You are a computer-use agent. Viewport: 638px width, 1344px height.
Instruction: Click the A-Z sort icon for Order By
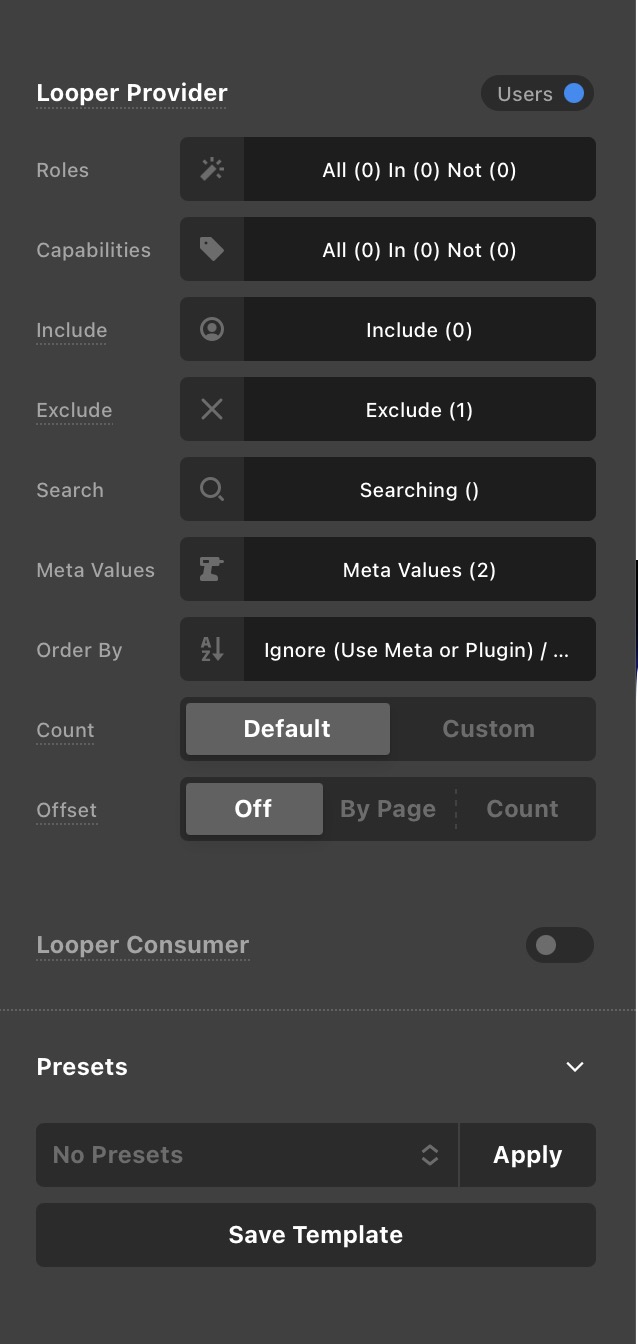tap(212, 649)
